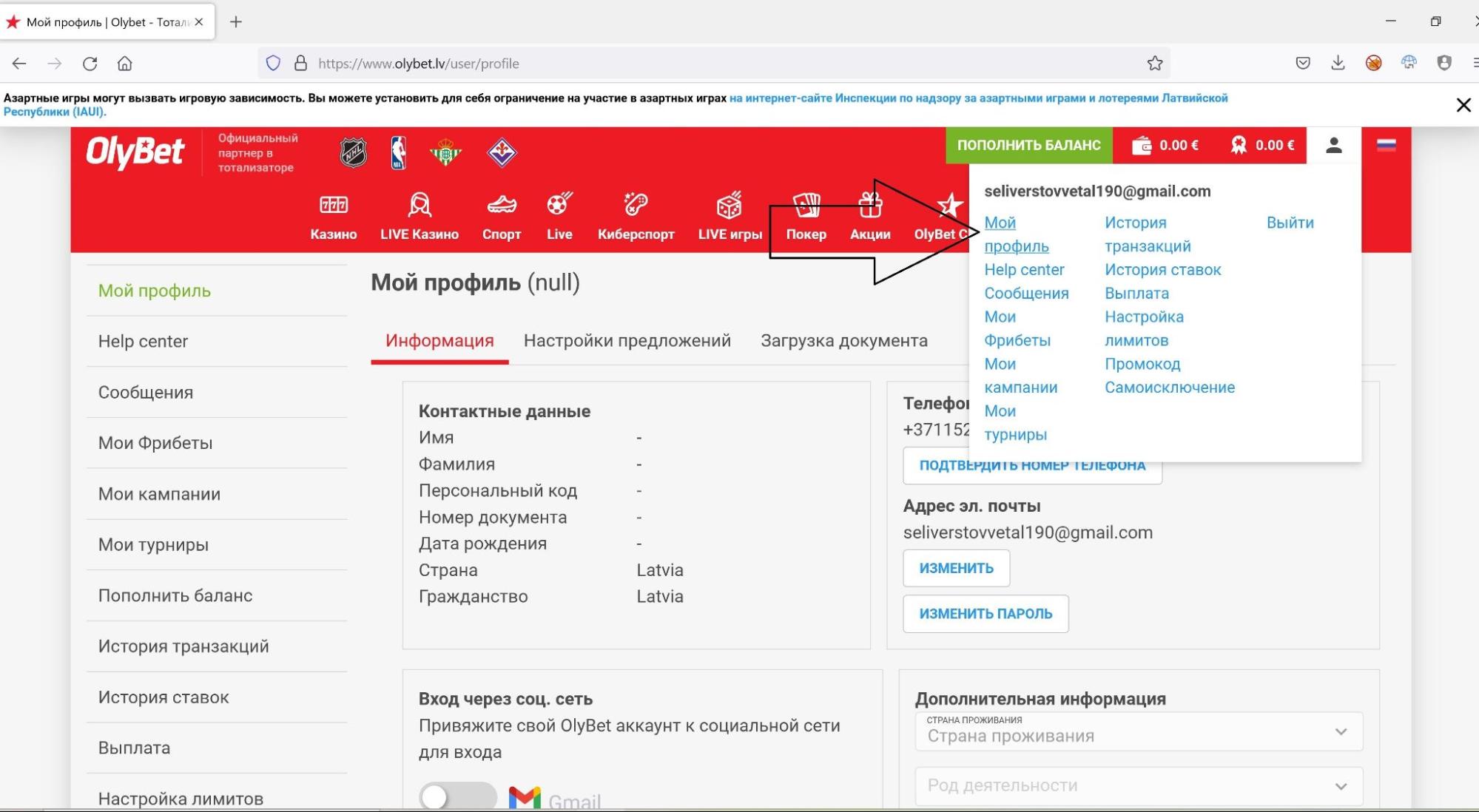Open Мои турниры in sidebar
1479x812 pixels.
[x=217, y=545]
